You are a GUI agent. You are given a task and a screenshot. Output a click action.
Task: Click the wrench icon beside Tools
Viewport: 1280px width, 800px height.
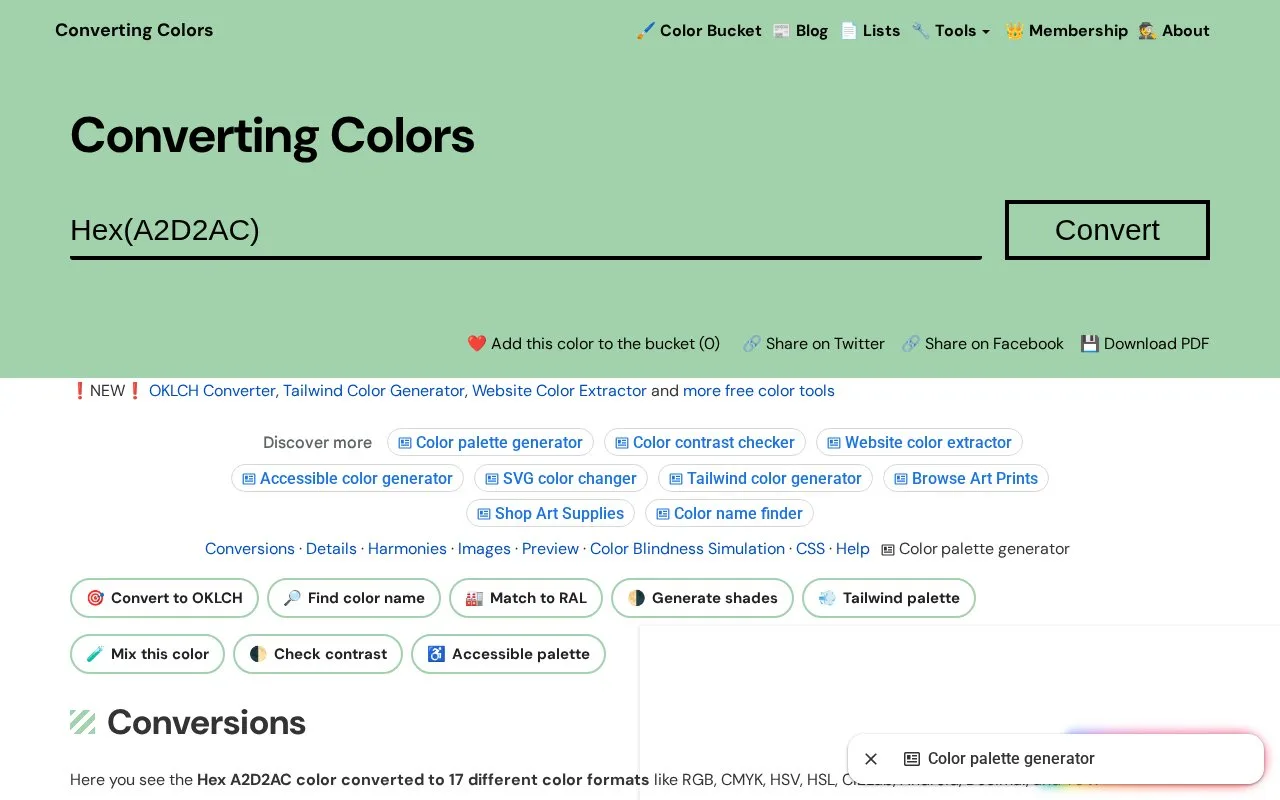click(x=920, y=30)
